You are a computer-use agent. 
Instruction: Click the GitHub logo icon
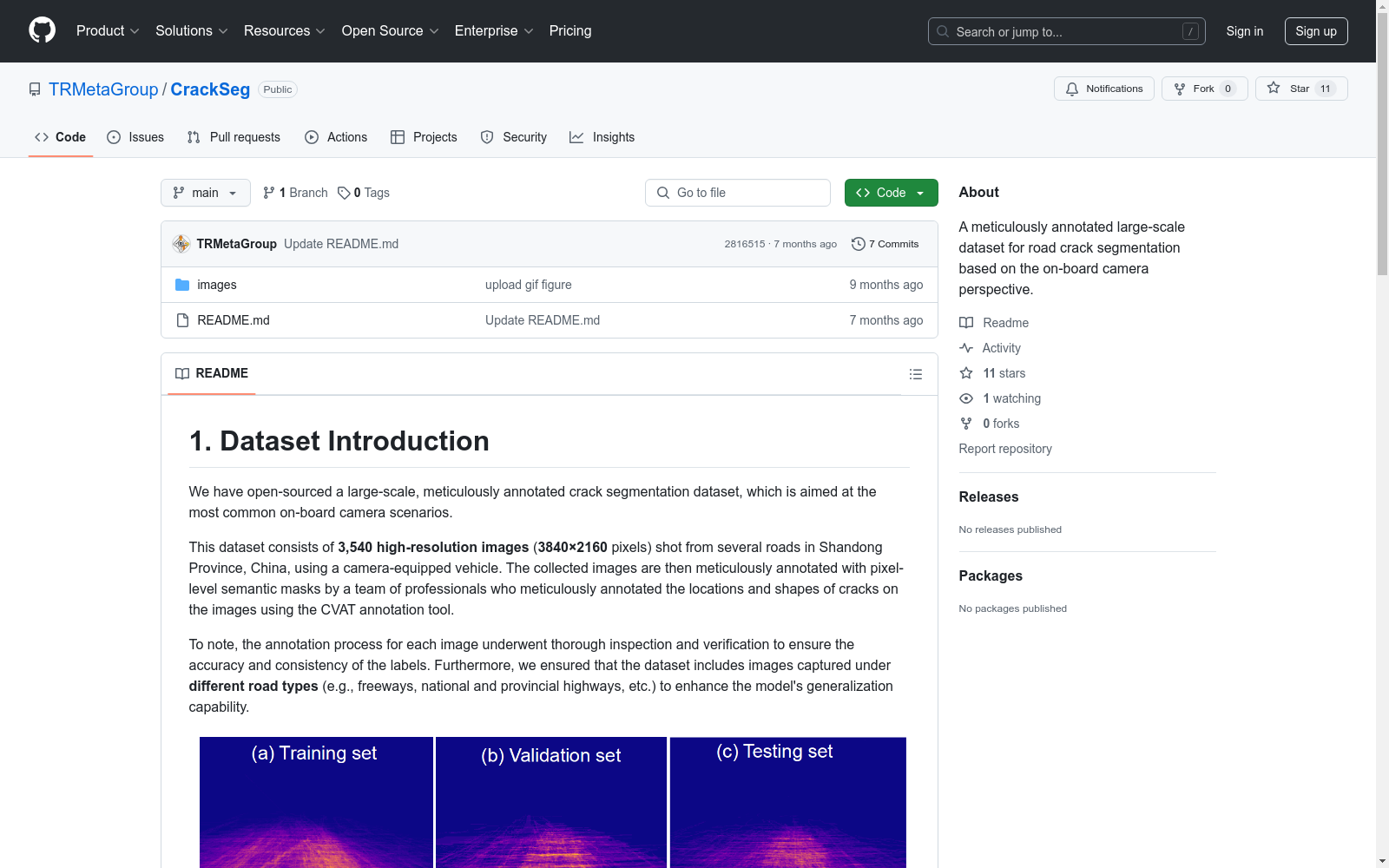pos(42,30)
